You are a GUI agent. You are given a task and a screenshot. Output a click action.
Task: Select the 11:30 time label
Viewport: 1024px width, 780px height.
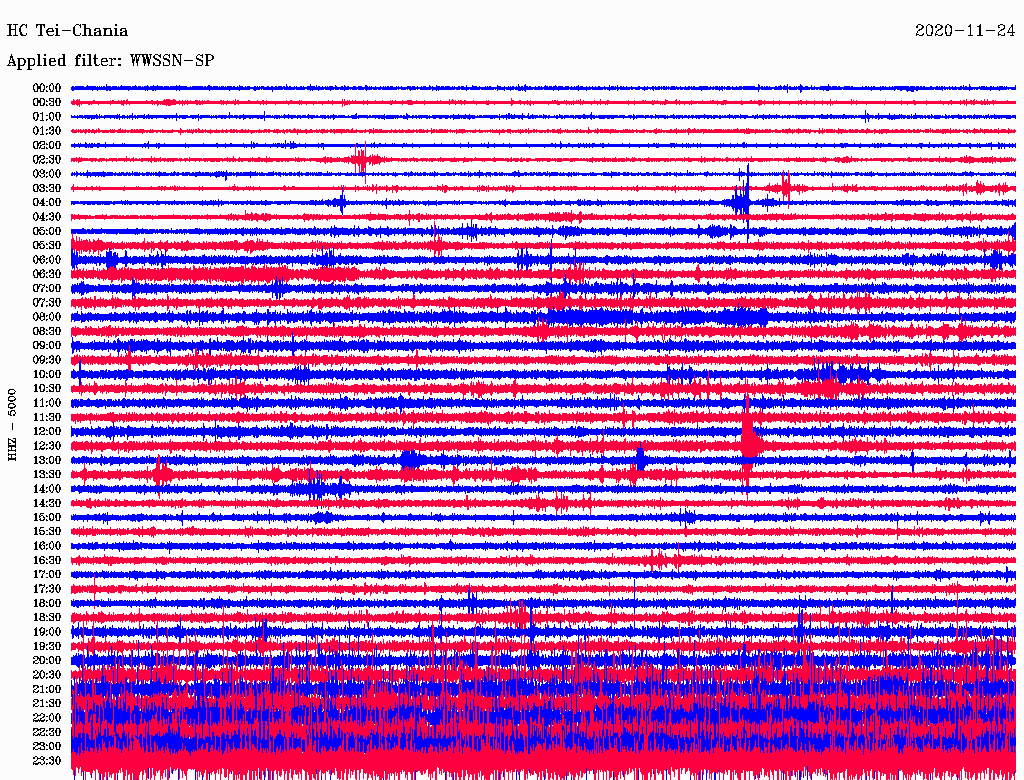tap(47, 417)
